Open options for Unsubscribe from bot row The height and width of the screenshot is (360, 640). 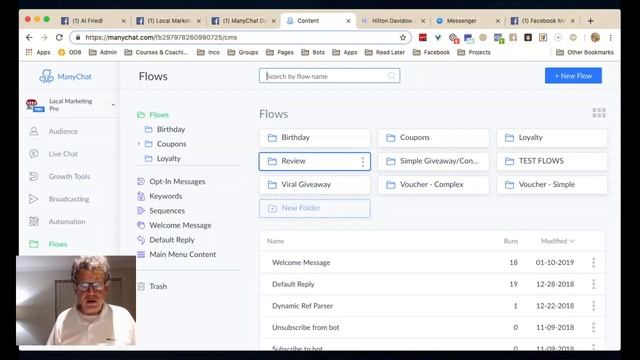click(x=593, y=327)
